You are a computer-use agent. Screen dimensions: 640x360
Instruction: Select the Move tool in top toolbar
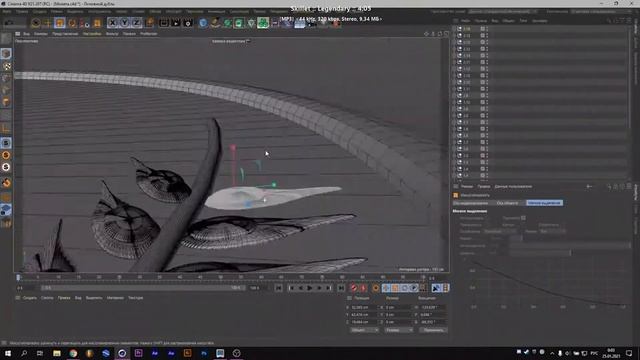click(47, 23)
